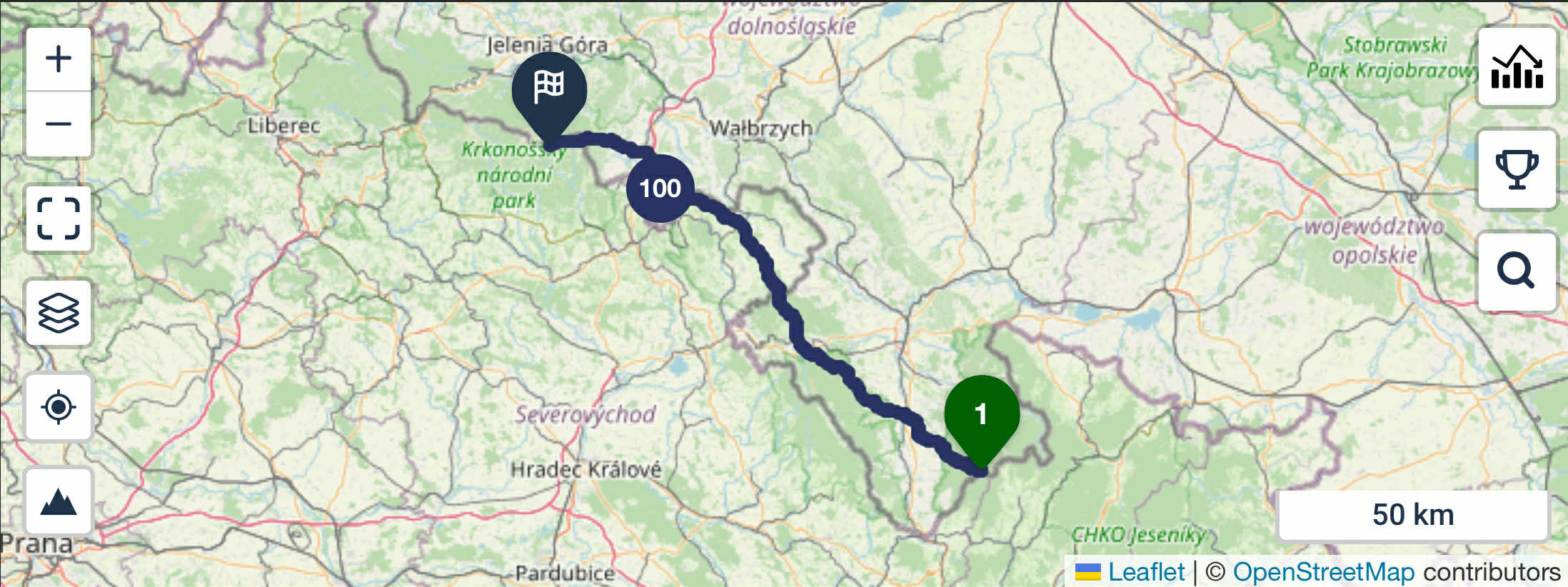The image size is (1568, 587).
Task: Click the Hradec Králové city label
Action: [586, 469]
